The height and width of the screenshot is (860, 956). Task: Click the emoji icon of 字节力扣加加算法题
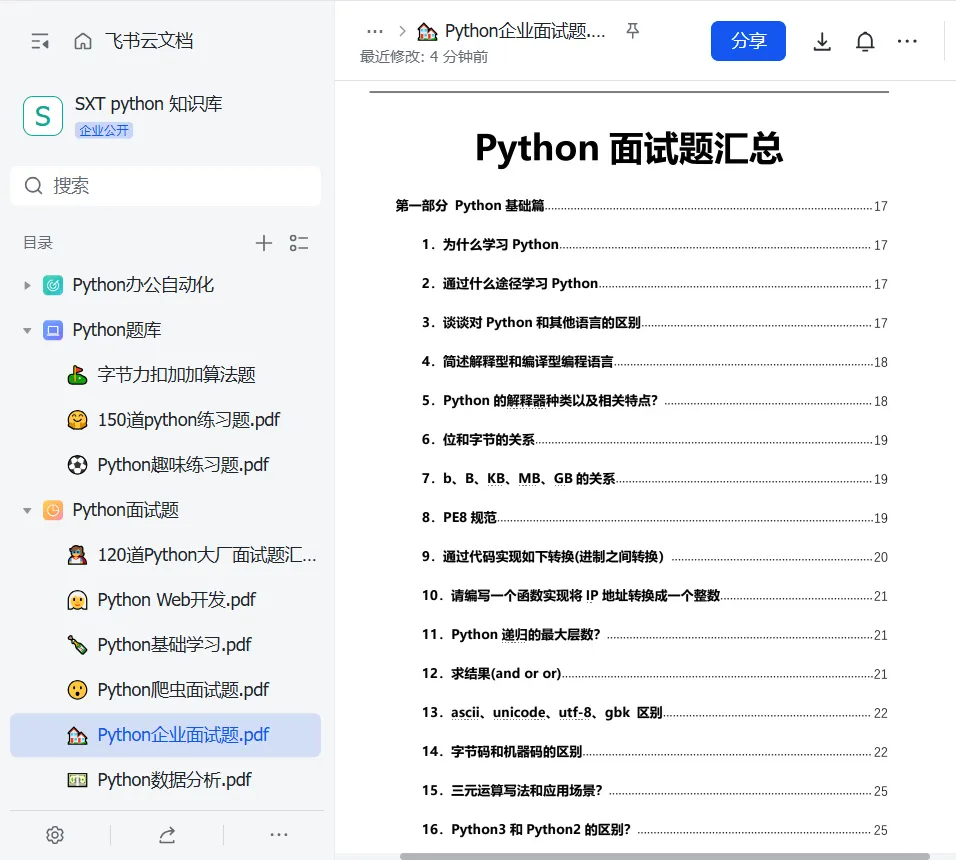pos(77,375)
